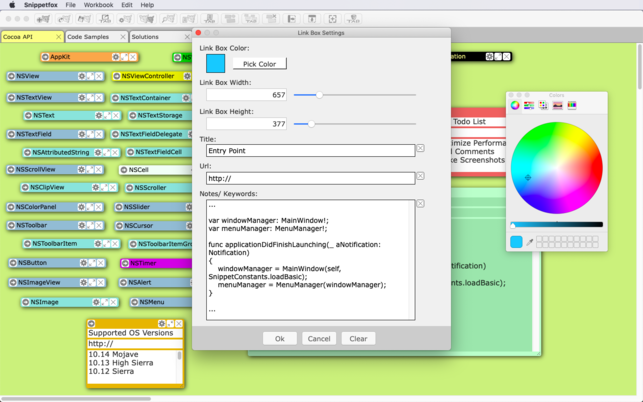Viewport: 643px width, 402px height.
Task: Open settings gear on the NSText box
Action: [x=98, y=116]
